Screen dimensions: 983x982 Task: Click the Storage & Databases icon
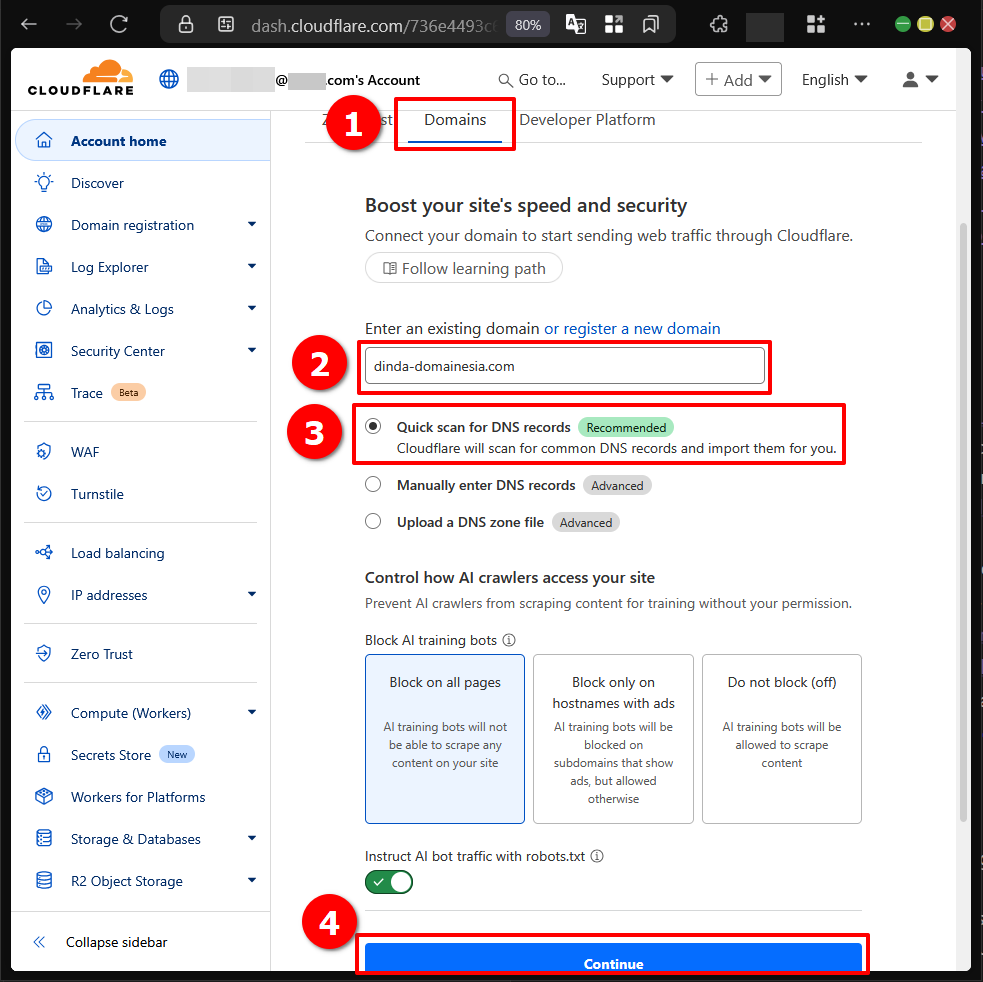point(44,838)
